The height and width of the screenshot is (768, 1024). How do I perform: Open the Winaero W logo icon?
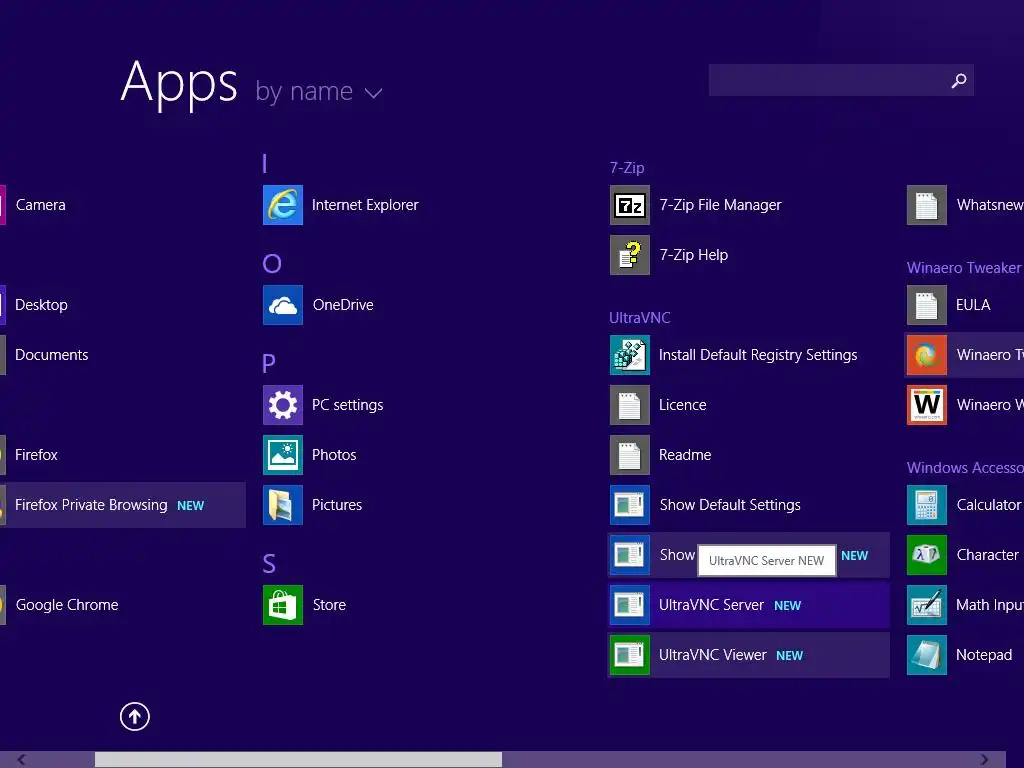[x=927, y=405]
